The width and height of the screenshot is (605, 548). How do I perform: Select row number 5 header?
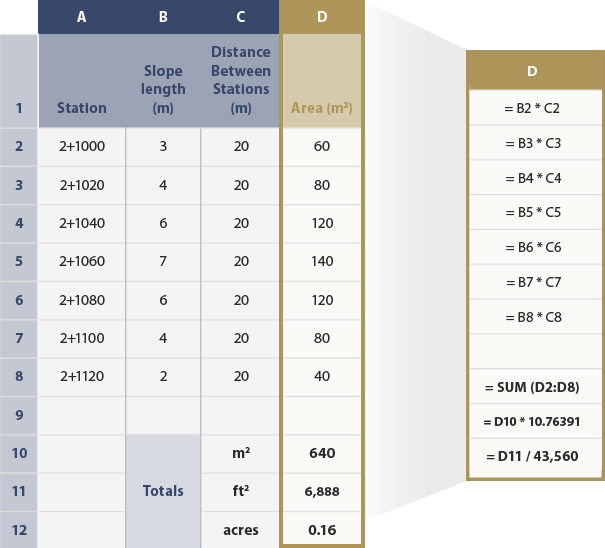tap(19, 262)
